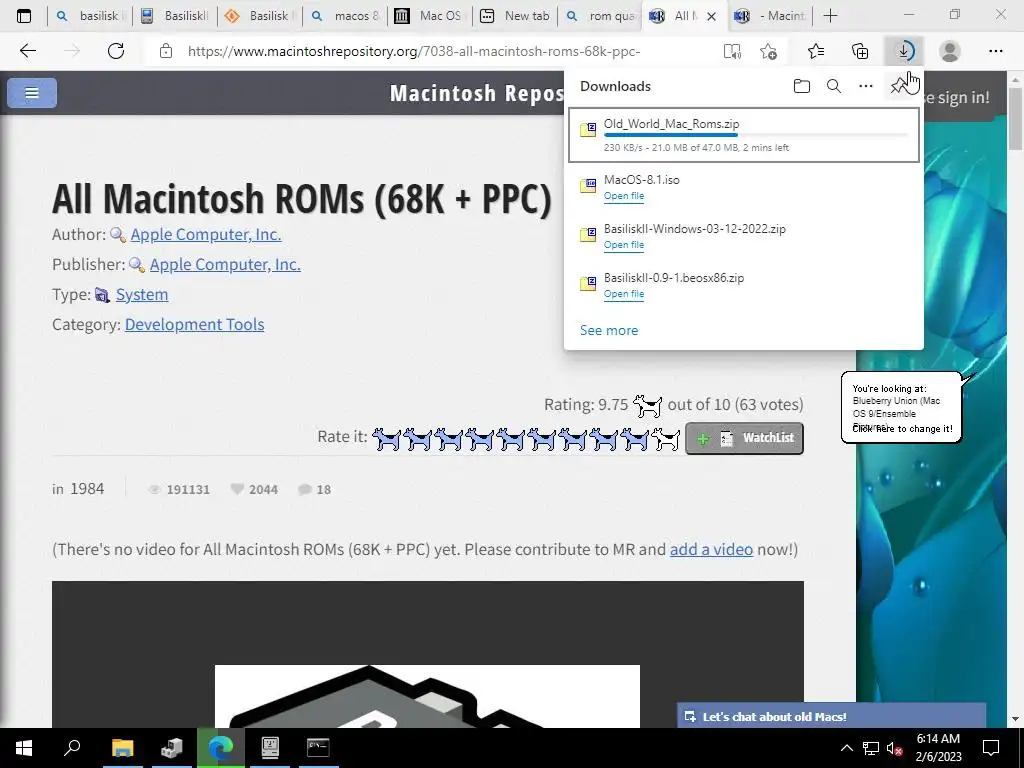The image size is (1024, 768).
Task: Rate it with the fifth dog icon
Action: [511, 439]
